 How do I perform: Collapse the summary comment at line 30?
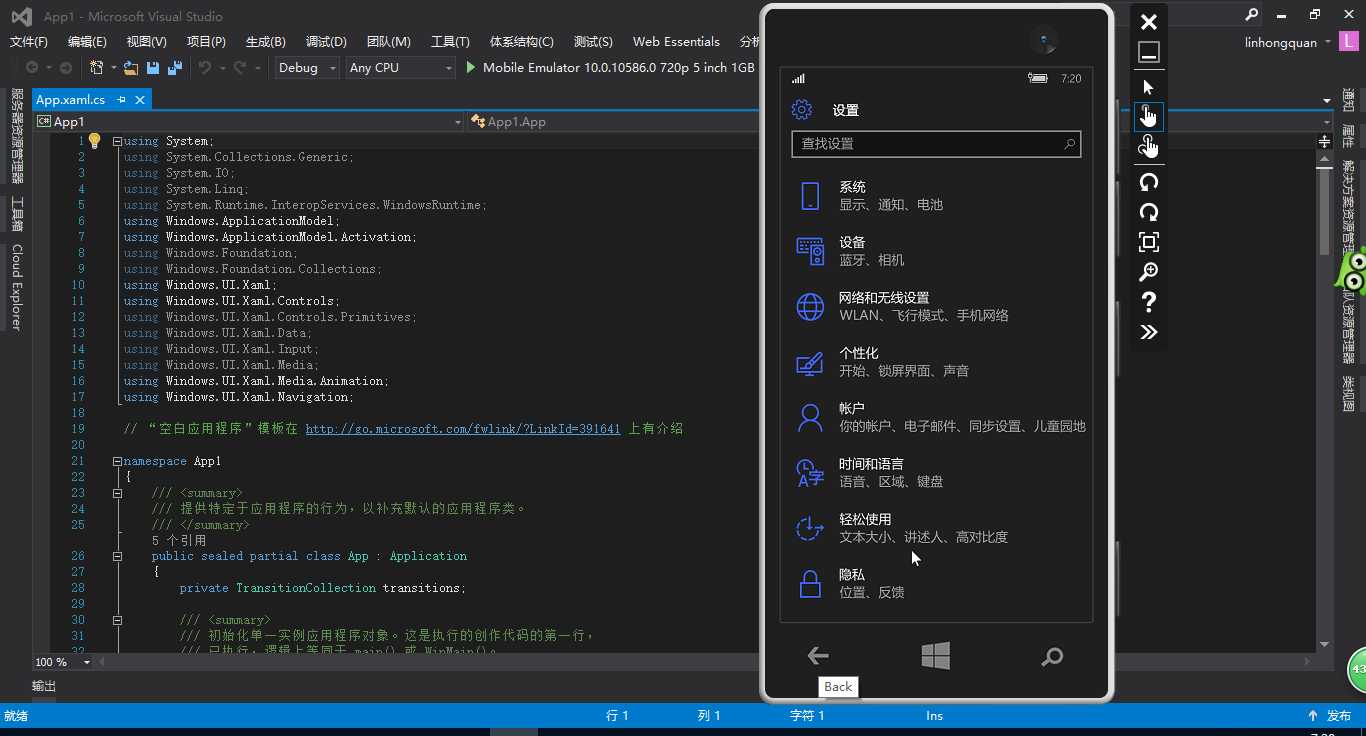tap(117, 620)
